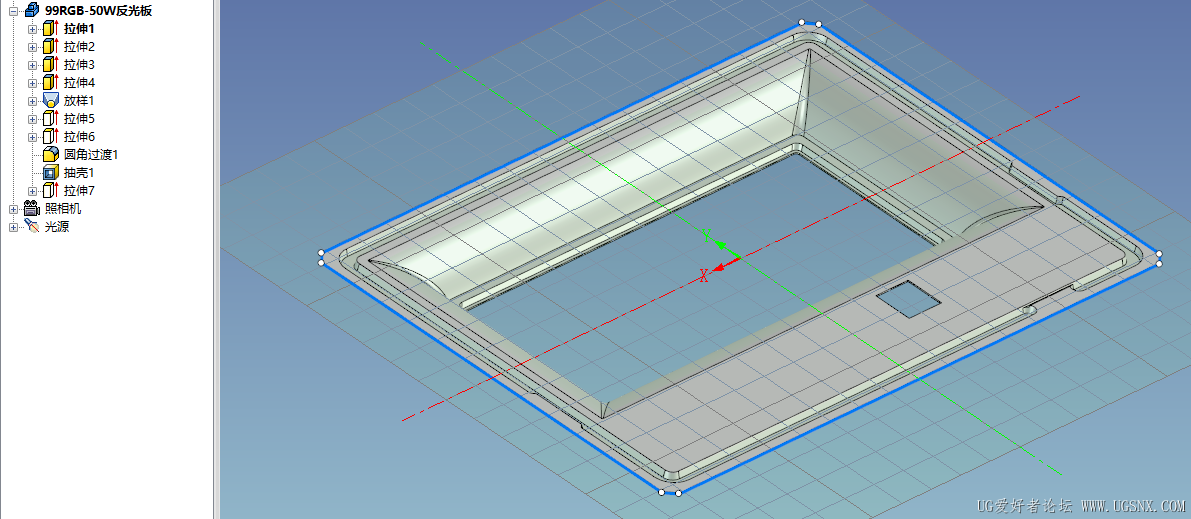The width and height of the screenshot is (1191, 519).
Task: Click the 99RGB-50W反光板 part icon
Action: pos(32,11)
